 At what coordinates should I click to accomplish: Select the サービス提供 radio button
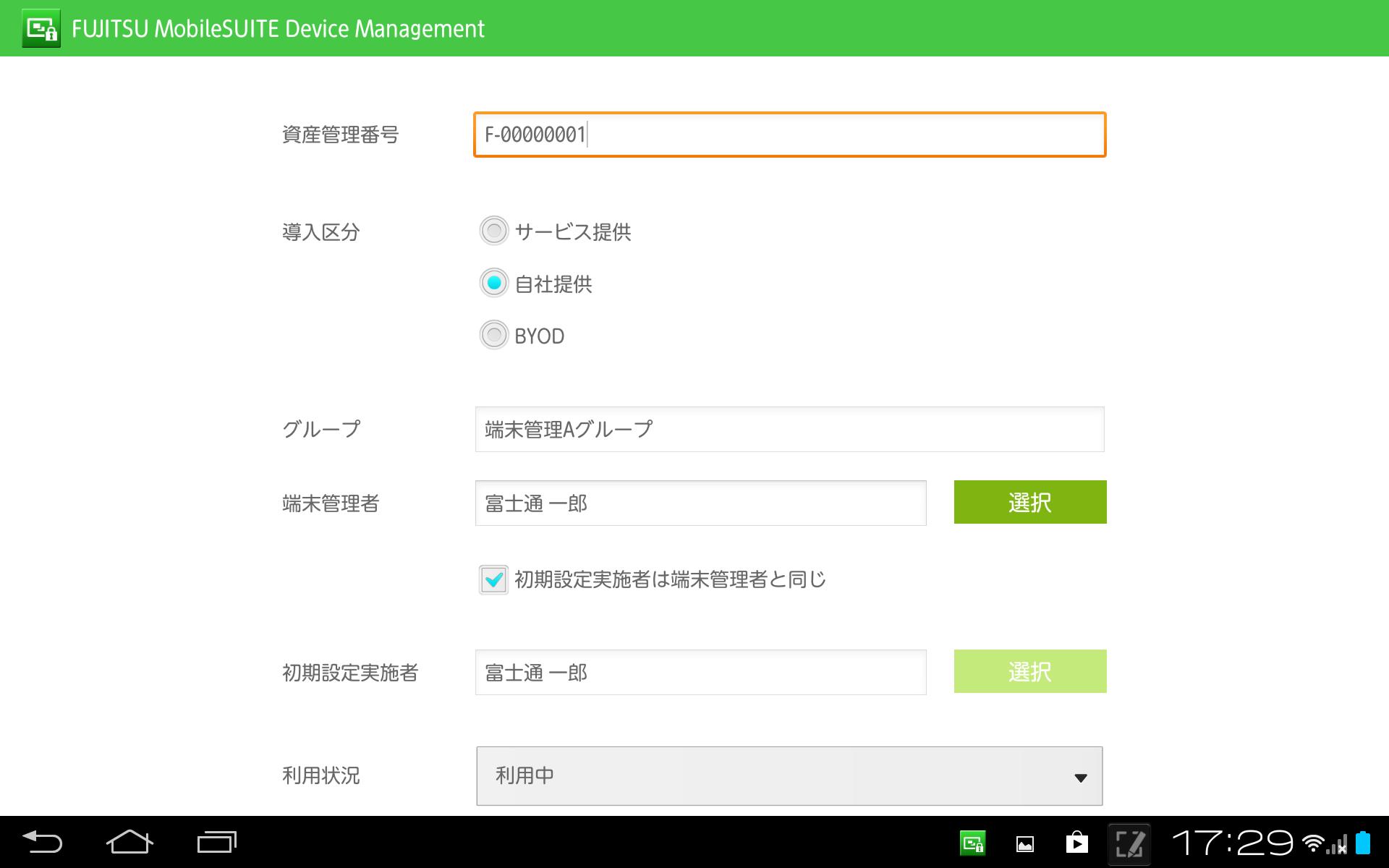[494, 231]
